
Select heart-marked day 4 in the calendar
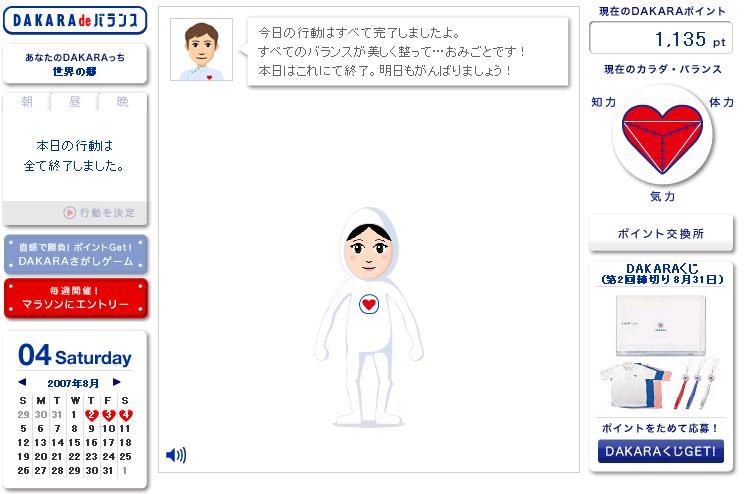(x=125, y=415)
